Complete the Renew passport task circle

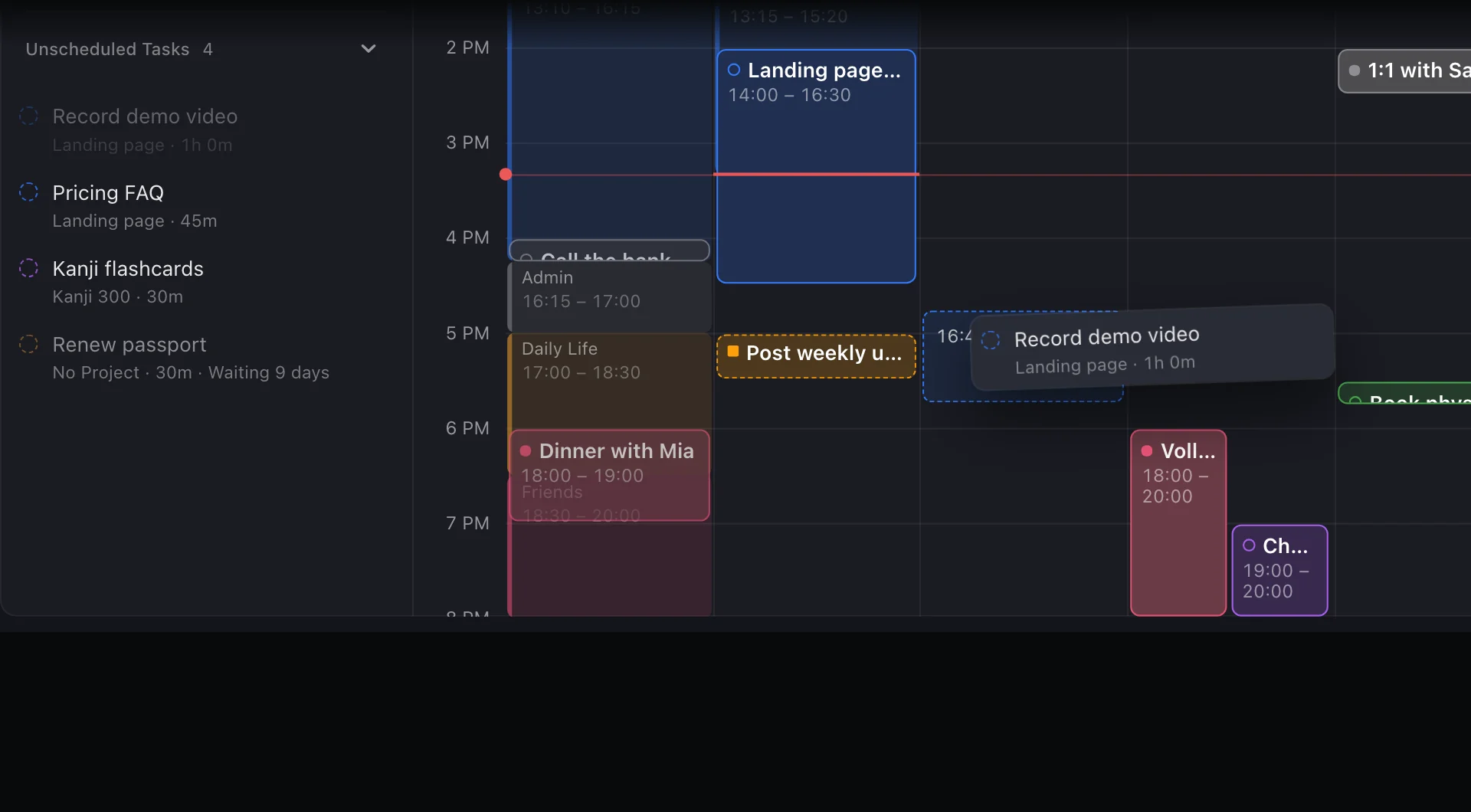[28, 344]
